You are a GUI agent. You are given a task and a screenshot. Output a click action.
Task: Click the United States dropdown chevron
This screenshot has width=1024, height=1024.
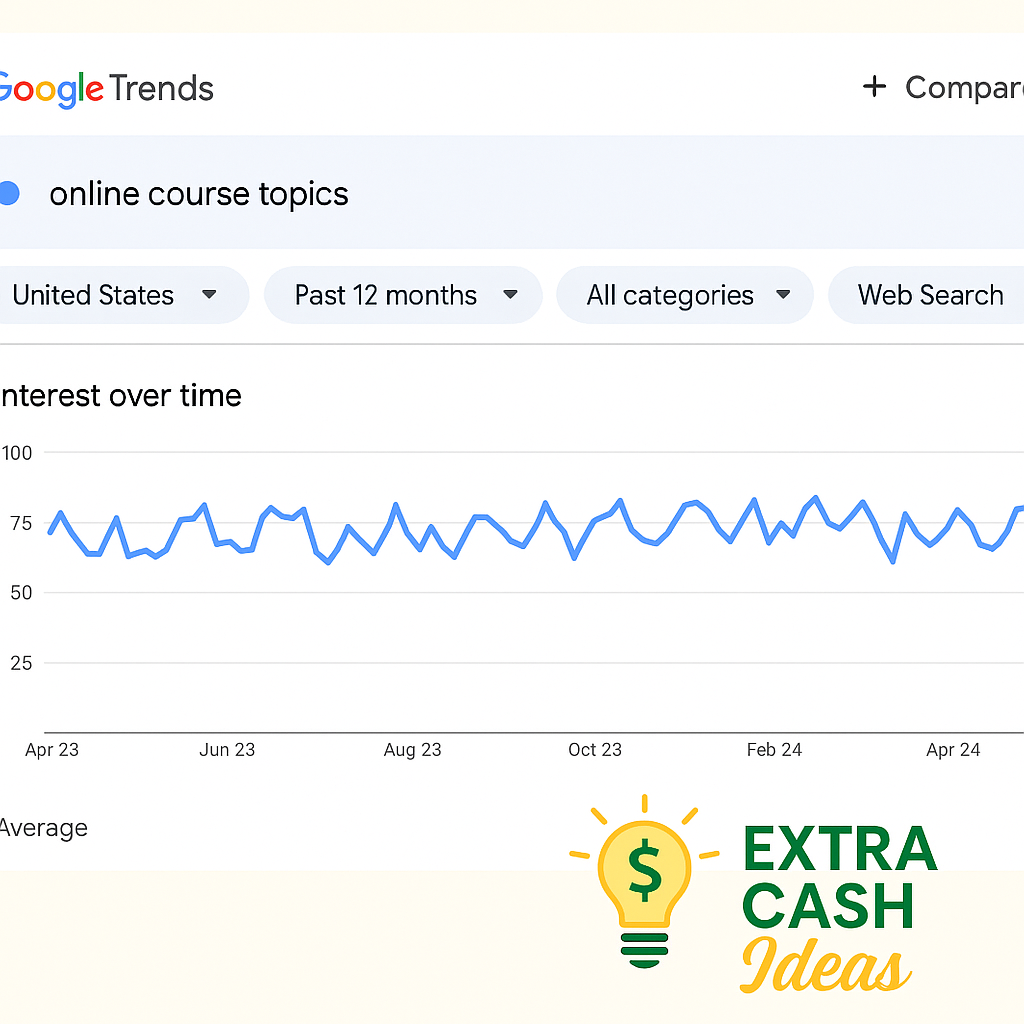(209, 295)
